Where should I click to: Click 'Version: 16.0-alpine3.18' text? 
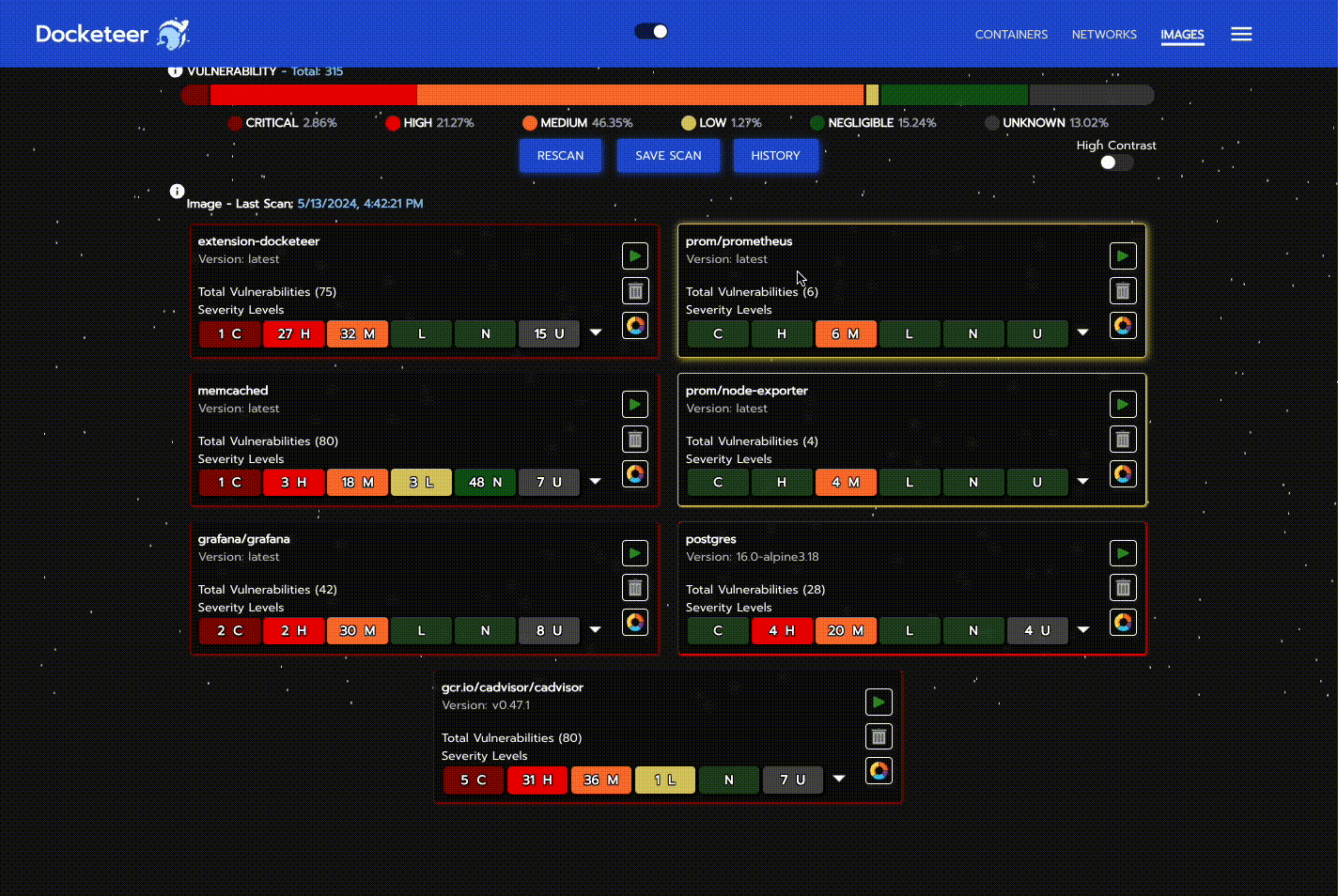[x=752, y=557]
